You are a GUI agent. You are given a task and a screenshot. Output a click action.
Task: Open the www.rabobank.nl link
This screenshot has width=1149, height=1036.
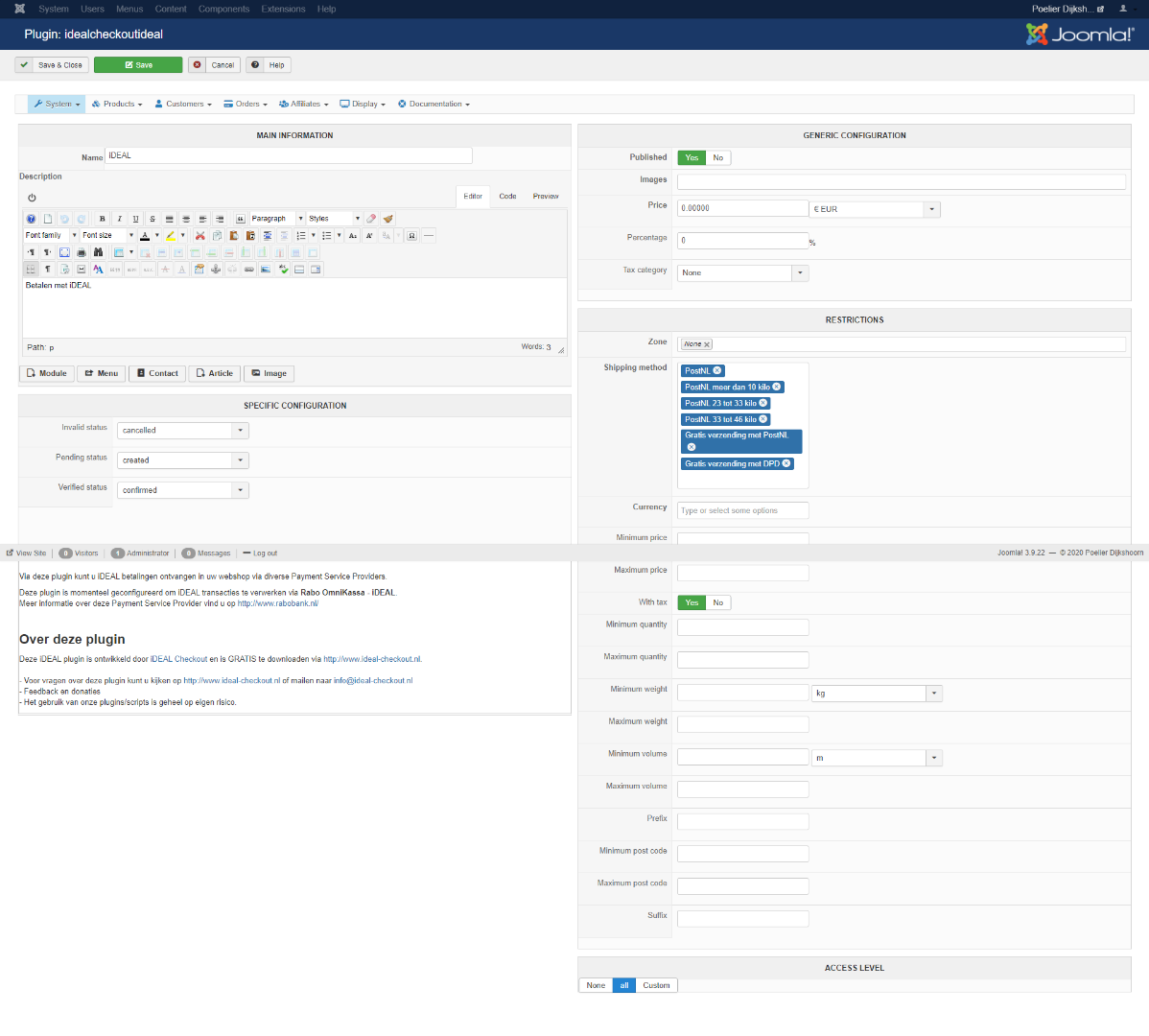pyautogui.click(x=277, y=604)
